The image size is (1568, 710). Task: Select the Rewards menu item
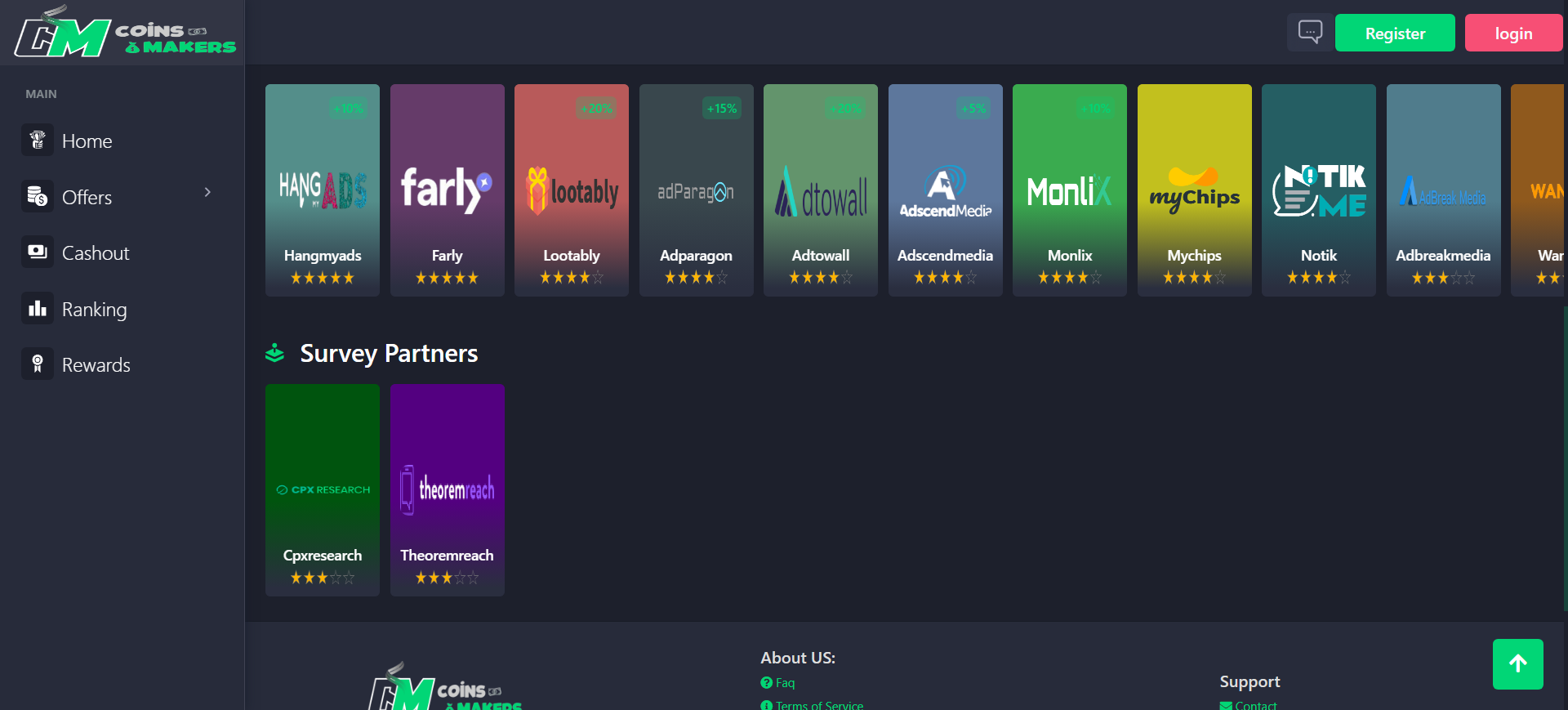tap(96, 365)
